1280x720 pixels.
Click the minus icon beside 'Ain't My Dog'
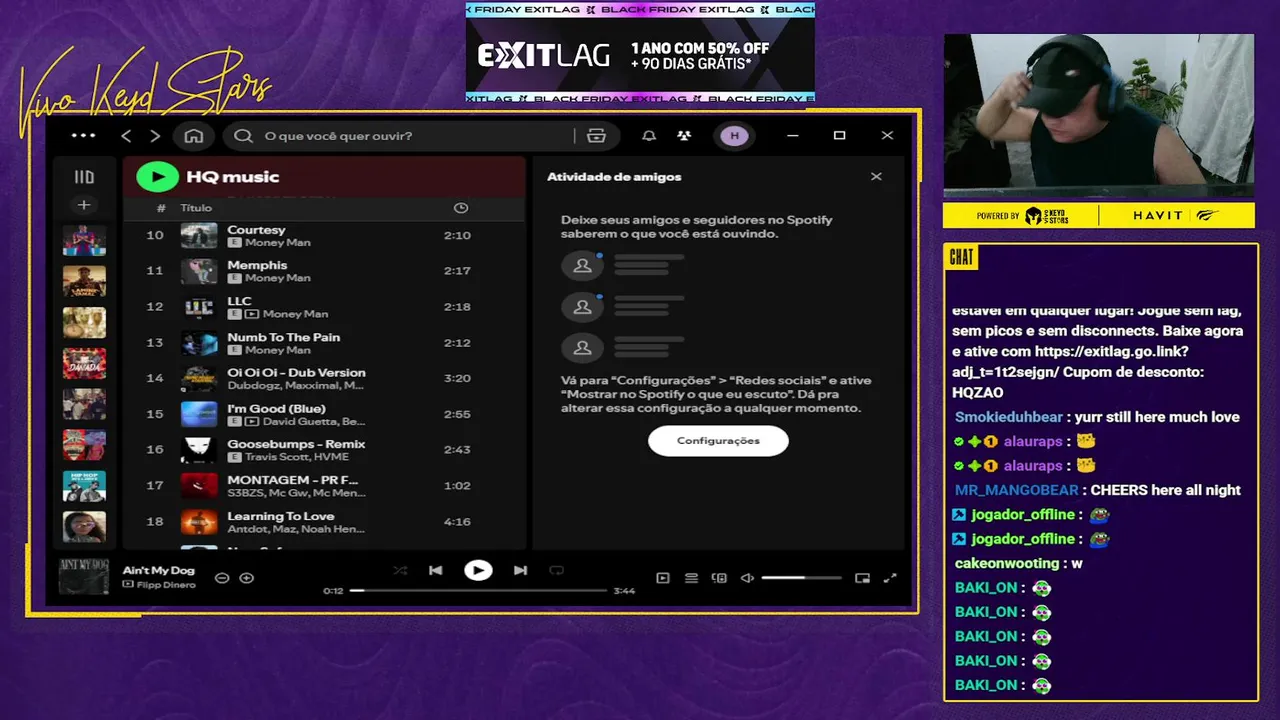point(222,578)
